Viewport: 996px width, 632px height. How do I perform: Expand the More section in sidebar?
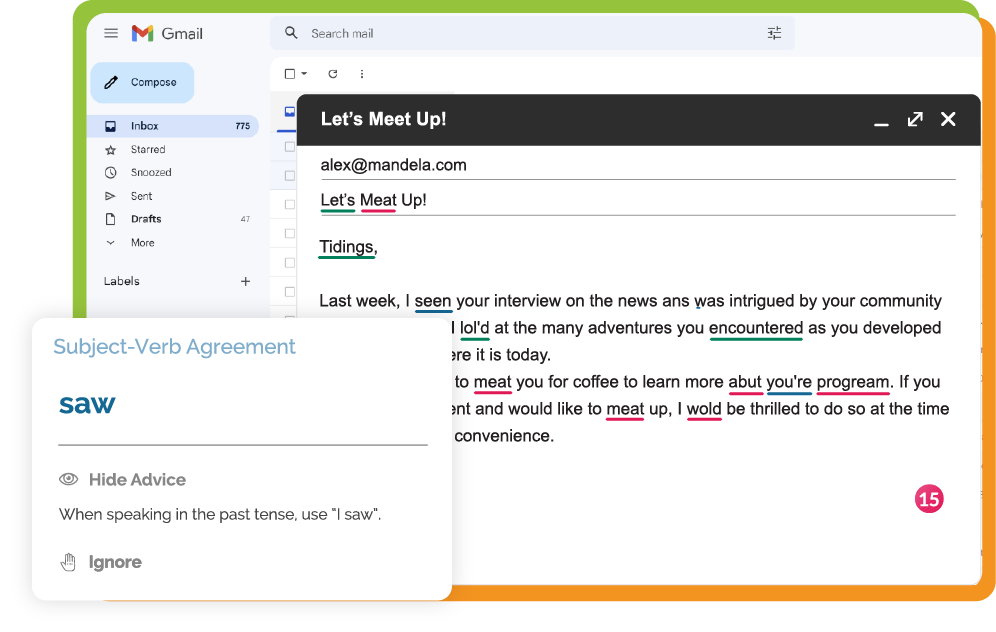[x=142, y=243]
